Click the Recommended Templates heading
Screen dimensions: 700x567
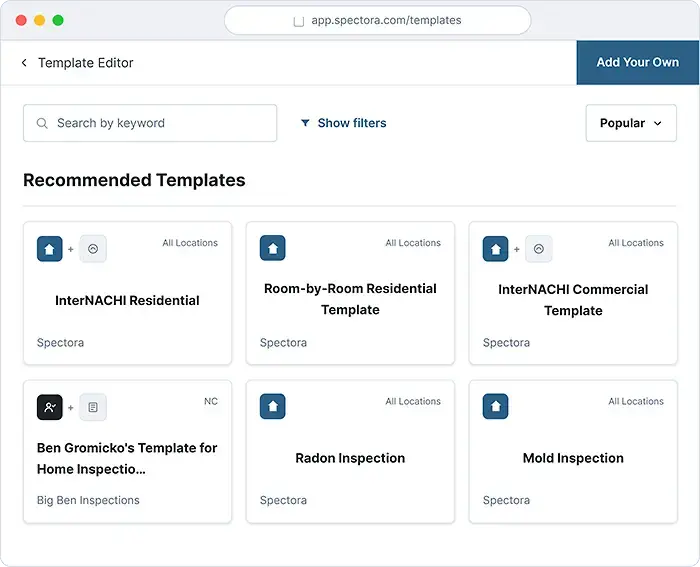point(134,180)
